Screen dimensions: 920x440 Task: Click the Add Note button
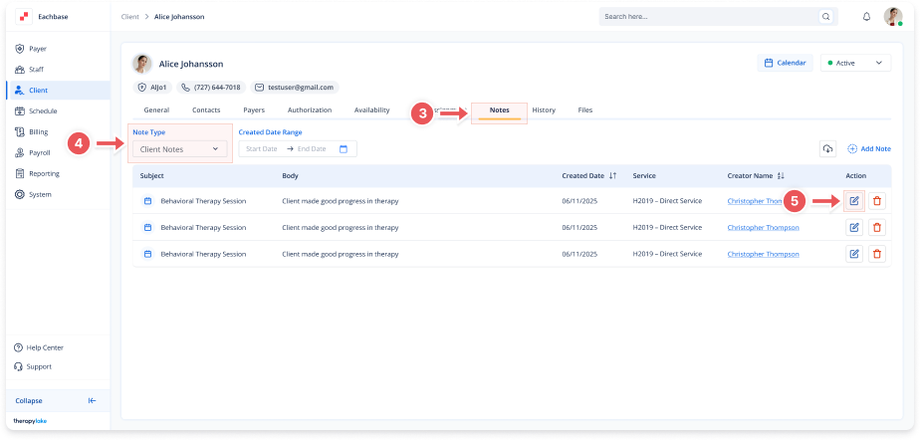coord(869,149)
